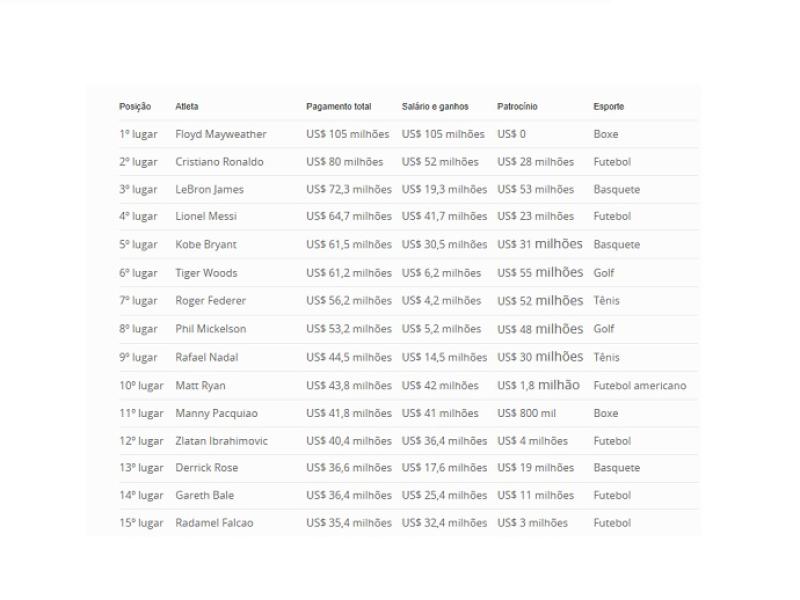Click the Esporte column header
Screen dimensions: 800x600
[608, 107]
